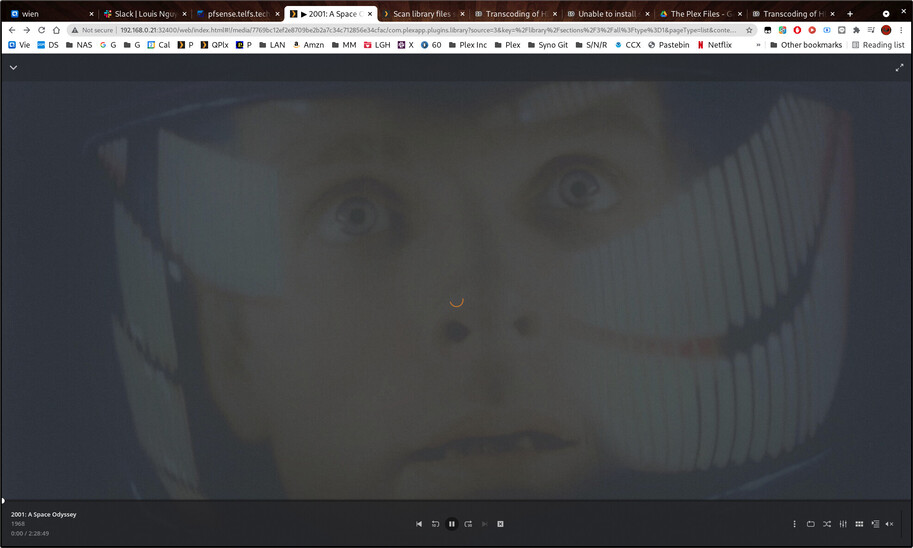Switch to the Slack Louis Nguy tab
Image resolution: width=913 pixels, height=548 pixels.
(145, 13)
